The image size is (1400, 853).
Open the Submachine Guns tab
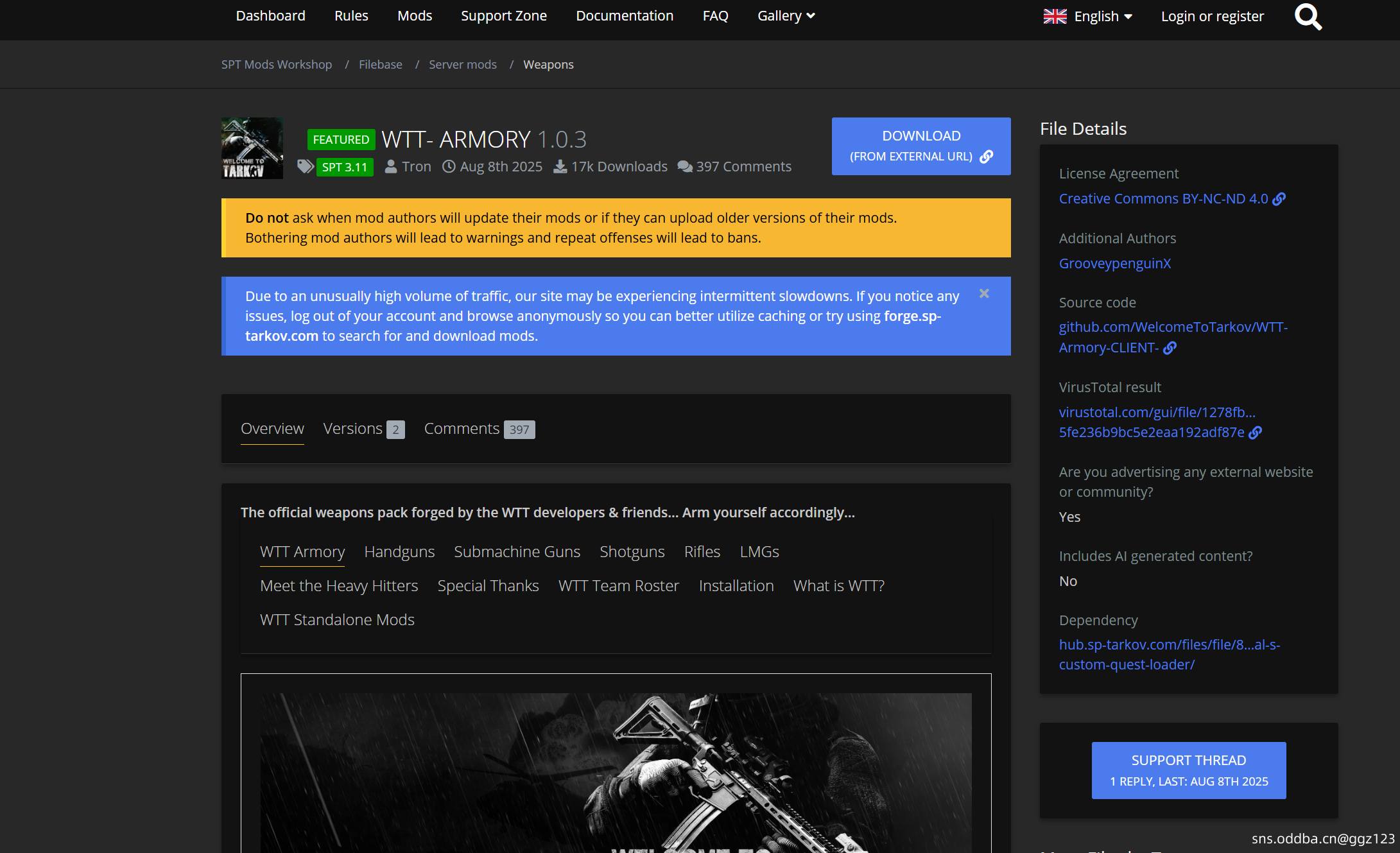[517, 552]
